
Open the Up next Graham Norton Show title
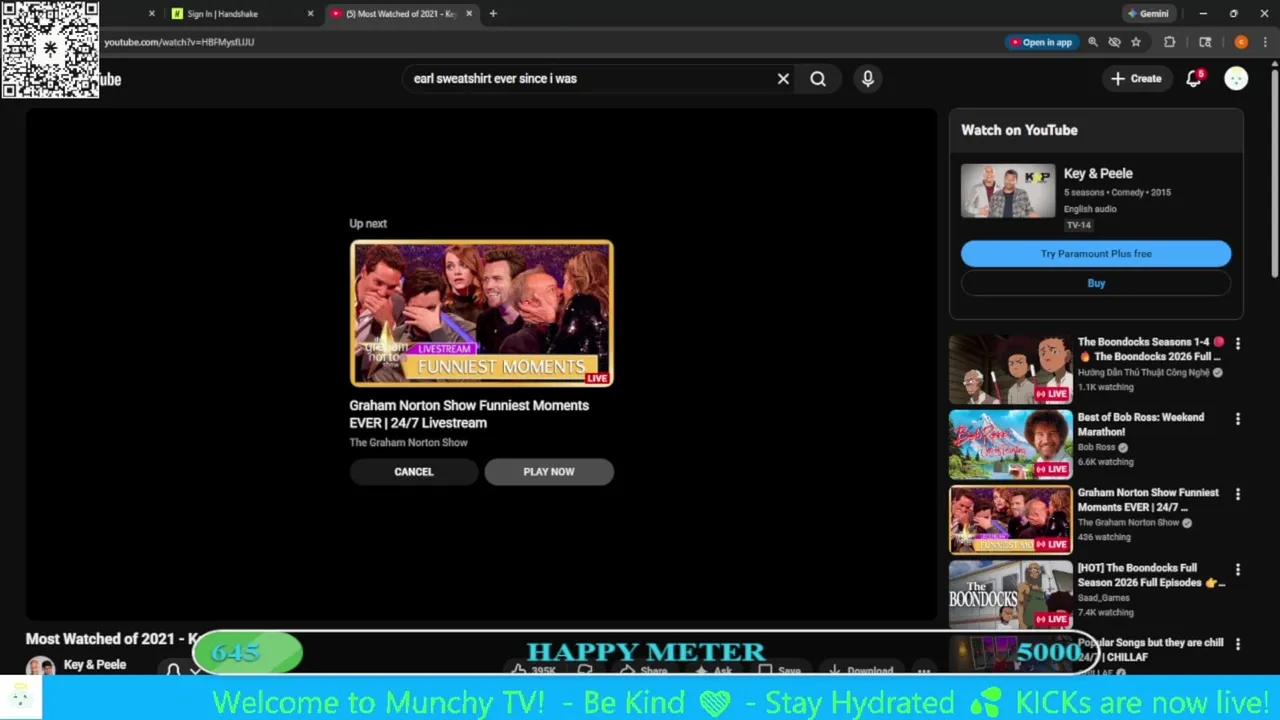469,414
